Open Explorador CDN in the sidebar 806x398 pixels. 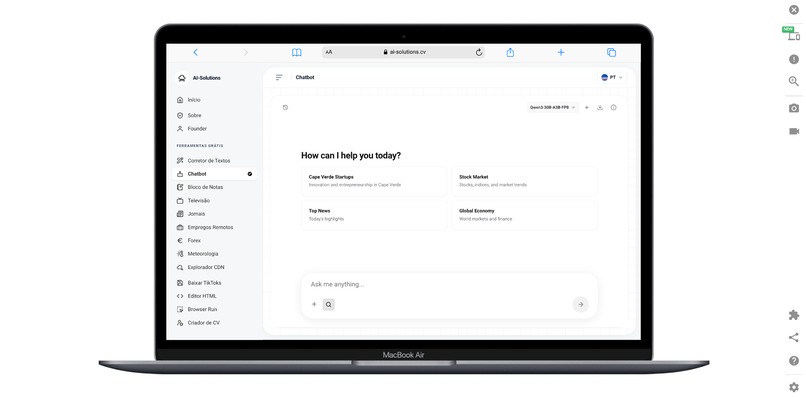click(215, 267)
